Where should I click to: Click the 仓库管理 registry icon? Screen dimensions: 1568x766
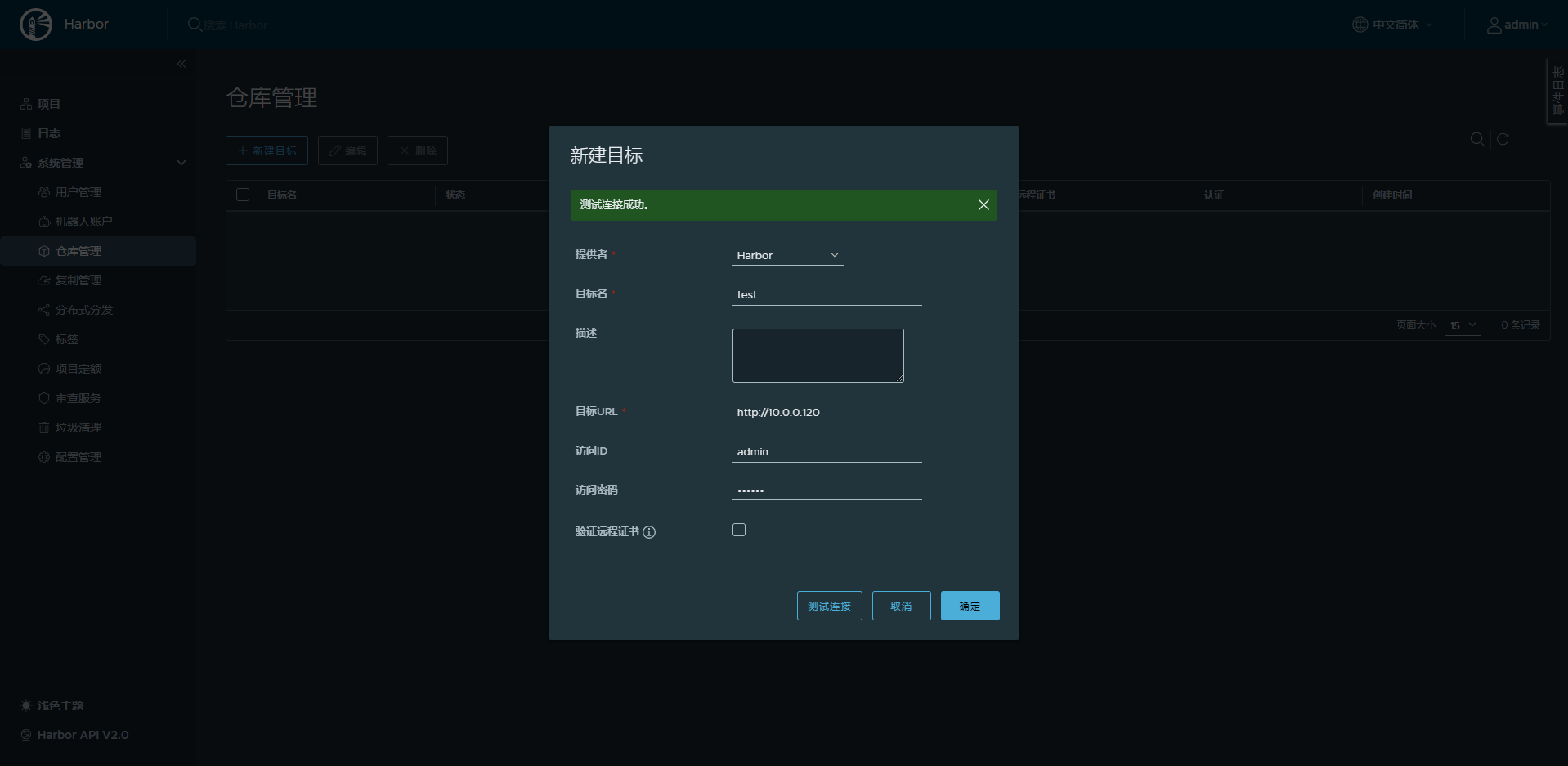44,251
